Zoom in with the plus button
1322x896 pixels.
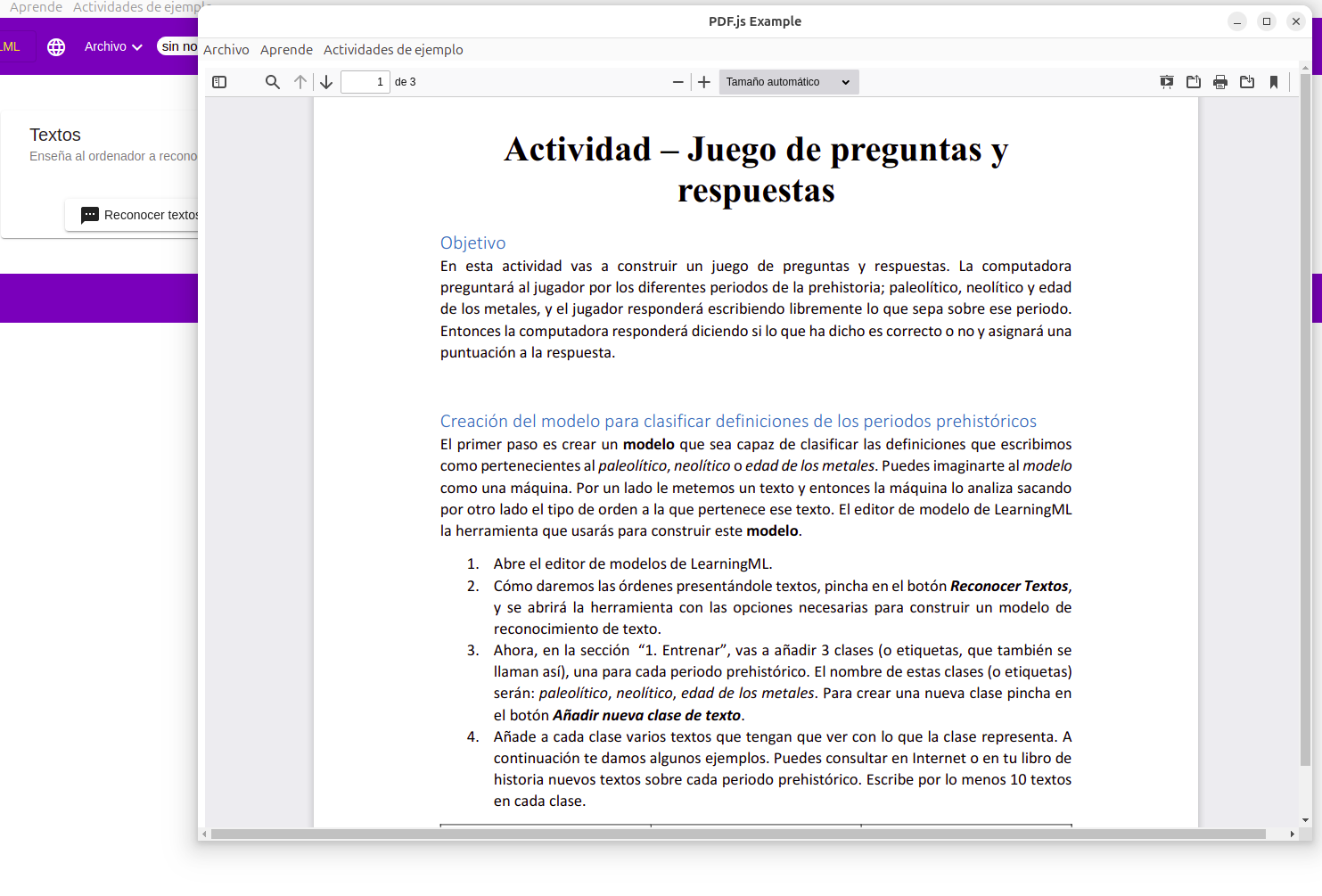tap(704, 82)
